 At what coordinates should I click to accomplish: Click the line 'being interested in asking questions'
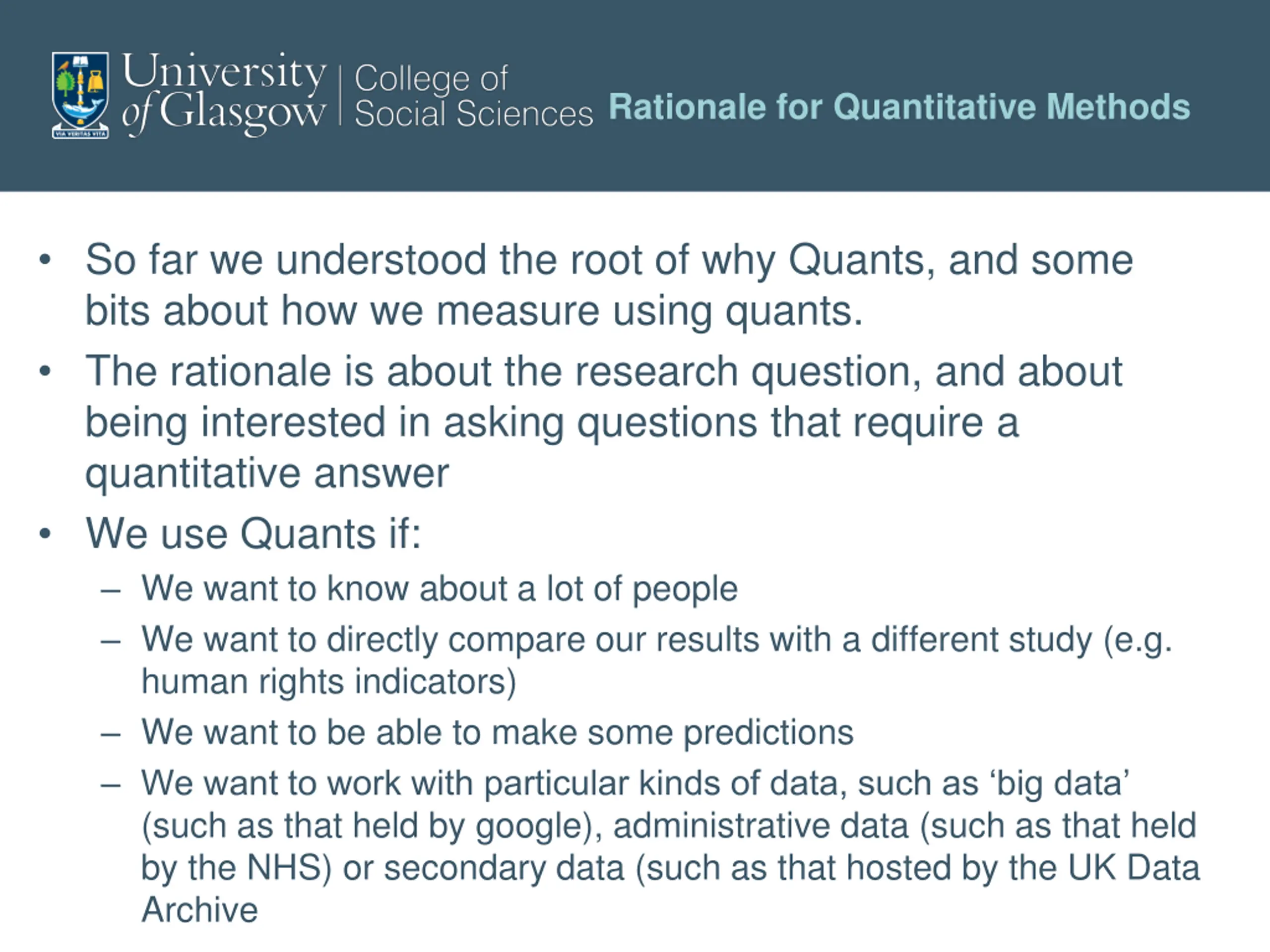(552, 423)
